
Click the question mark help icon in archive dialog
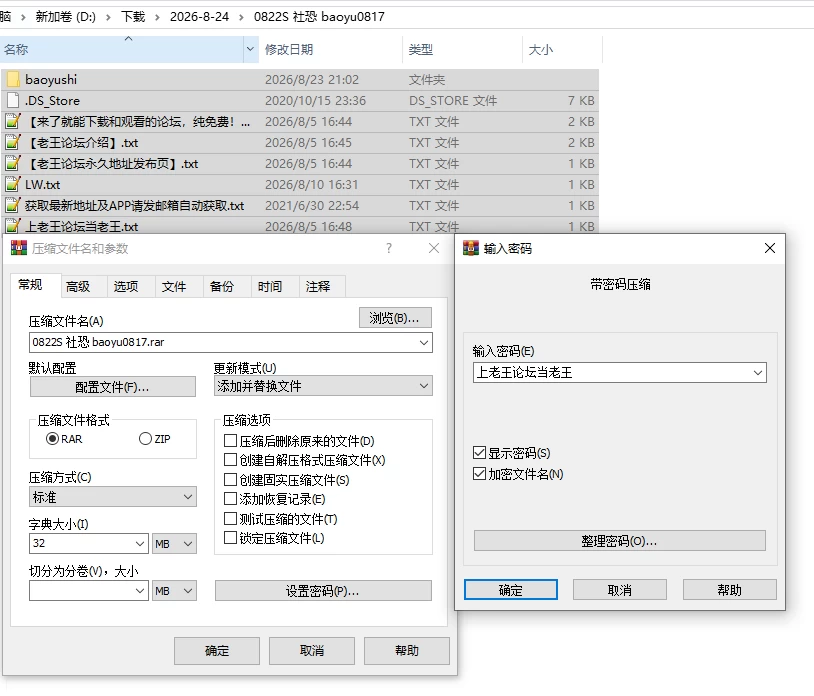pyautogui.click(x=389, y=248)
